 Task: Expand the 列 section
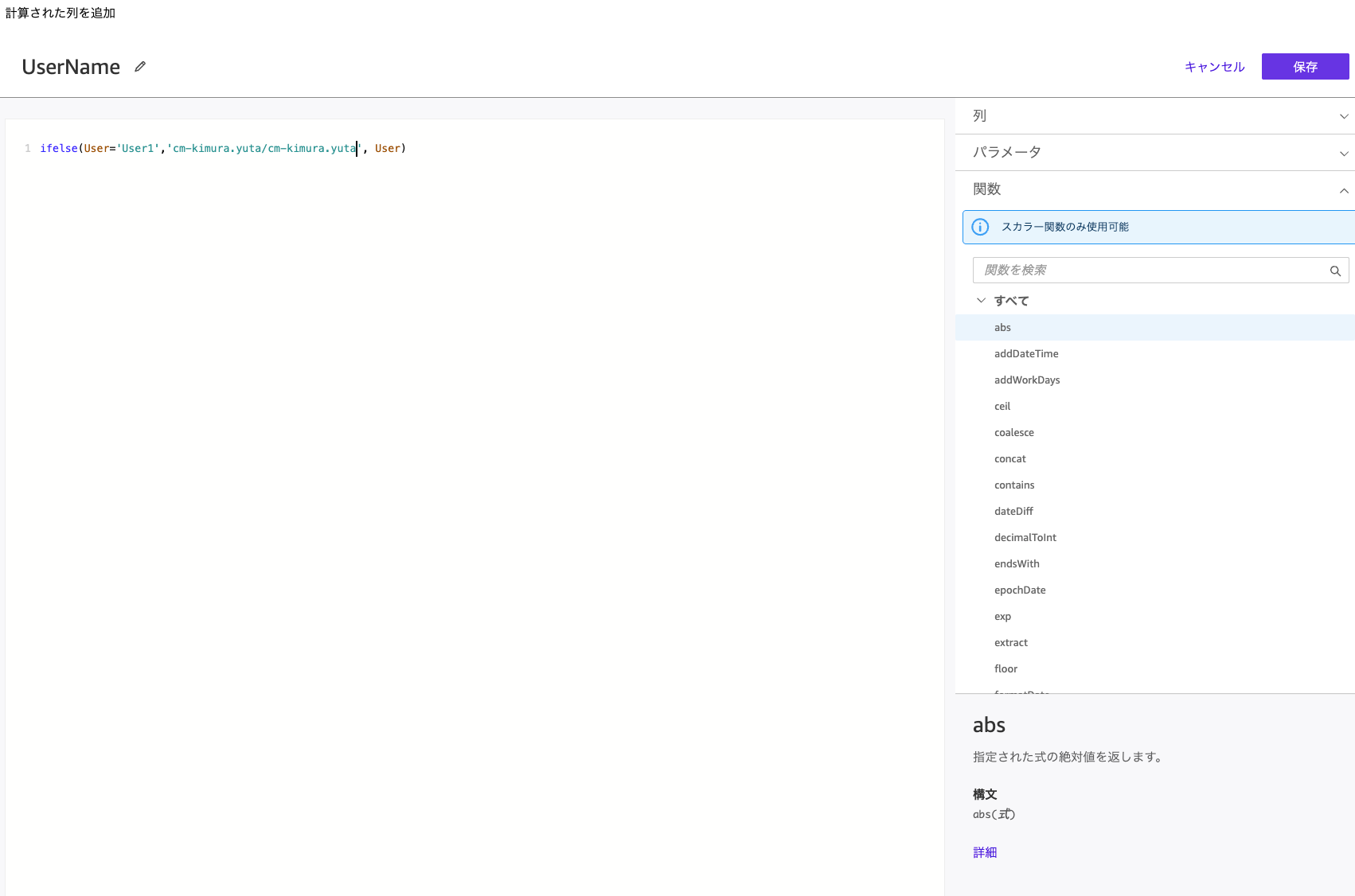pos(1344,115)
